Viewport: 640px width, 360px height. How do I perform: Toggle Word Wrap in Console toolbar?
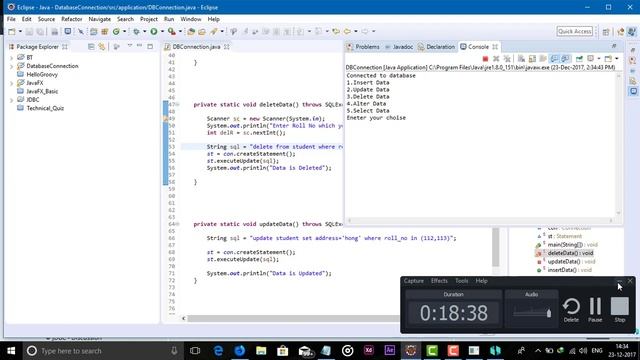point(543,59)
